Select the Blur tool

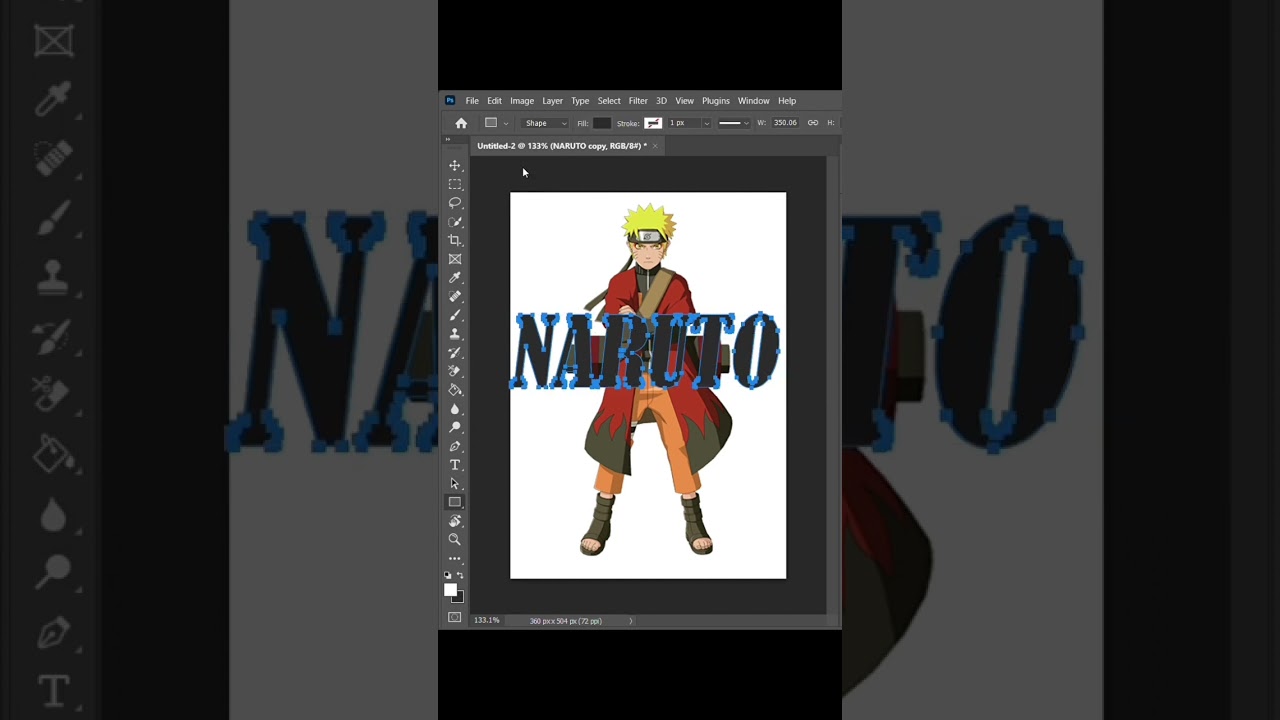(455, 409)
